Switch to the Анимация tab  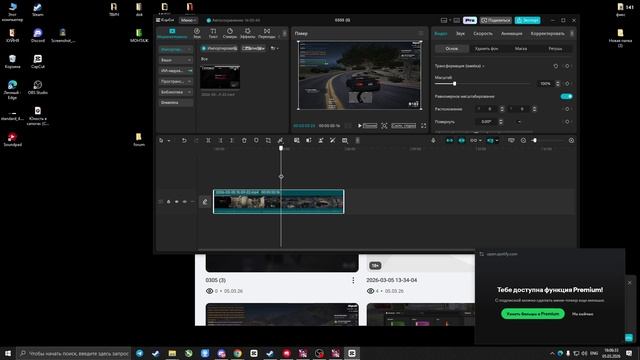[511, 33]
